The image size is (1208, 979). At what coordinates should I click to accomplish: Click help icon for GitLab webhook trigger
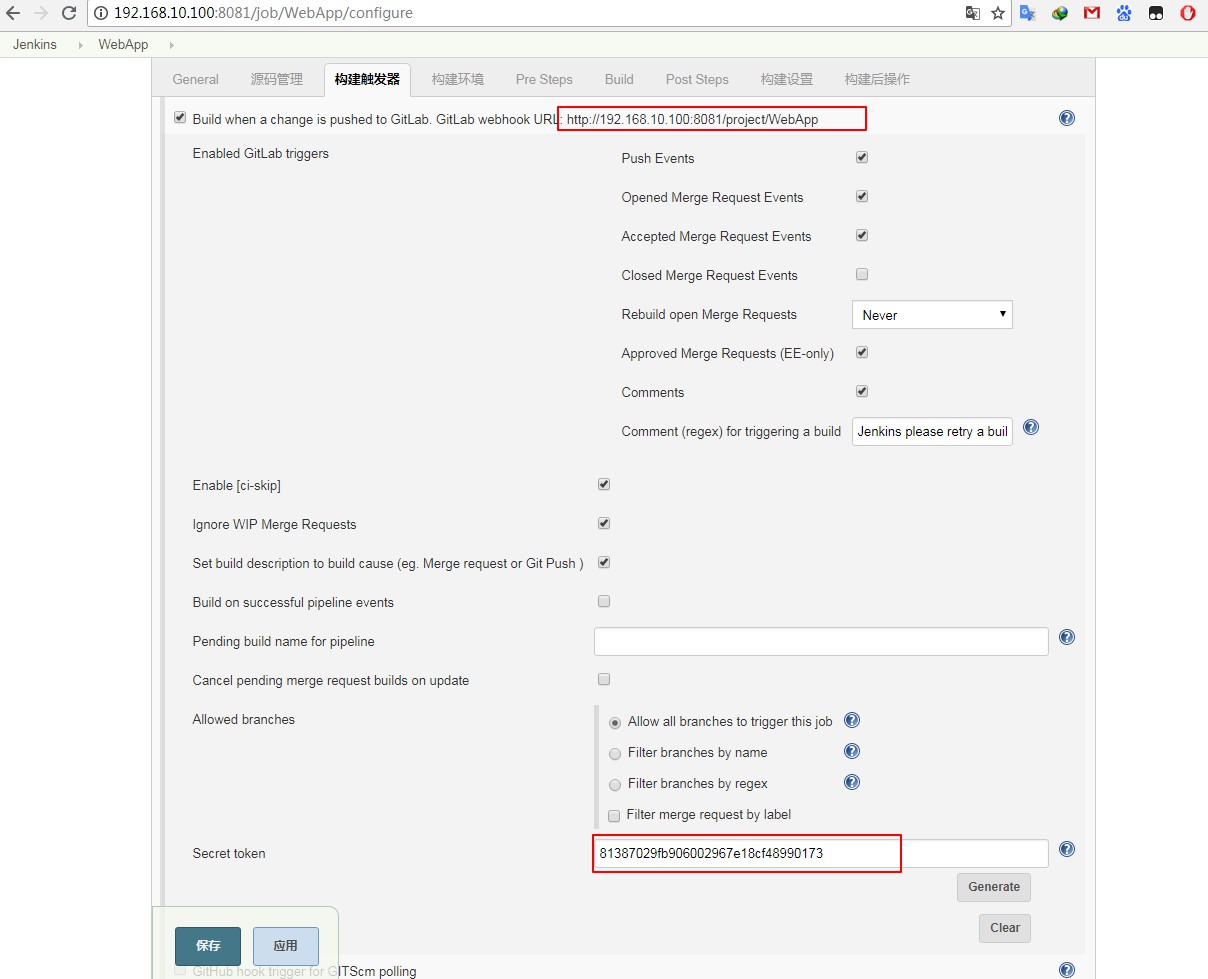click(x=1067, y=118)
